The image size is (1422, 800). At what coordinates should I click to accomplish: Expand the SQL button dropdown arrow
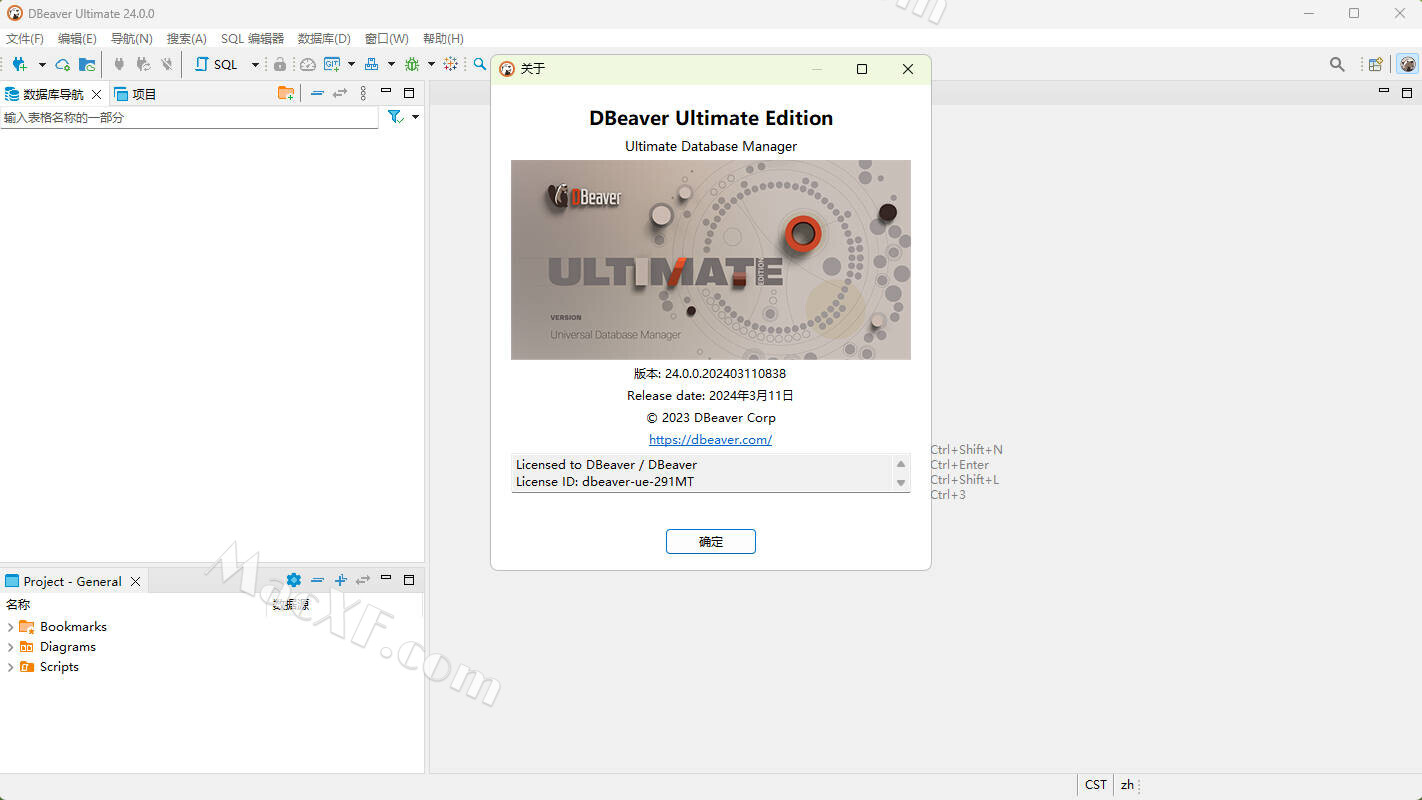coord(255,64)
